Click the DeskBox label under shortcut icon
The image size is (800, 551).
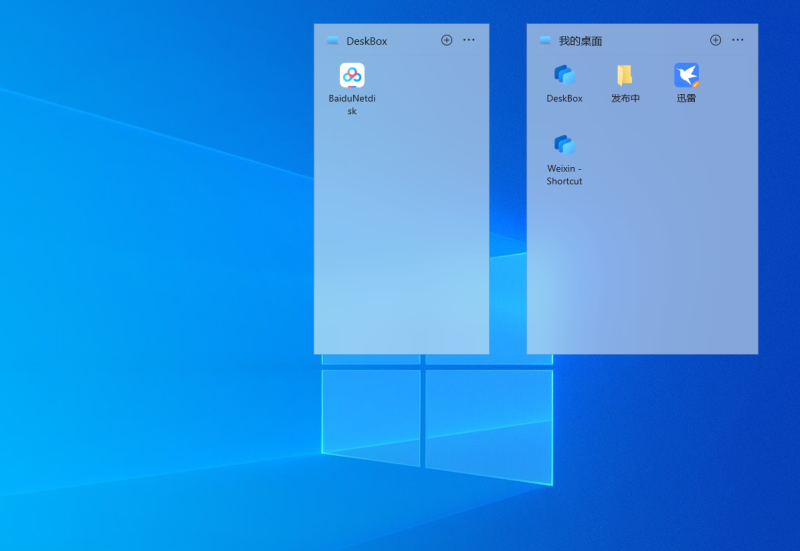click(564, 98)
